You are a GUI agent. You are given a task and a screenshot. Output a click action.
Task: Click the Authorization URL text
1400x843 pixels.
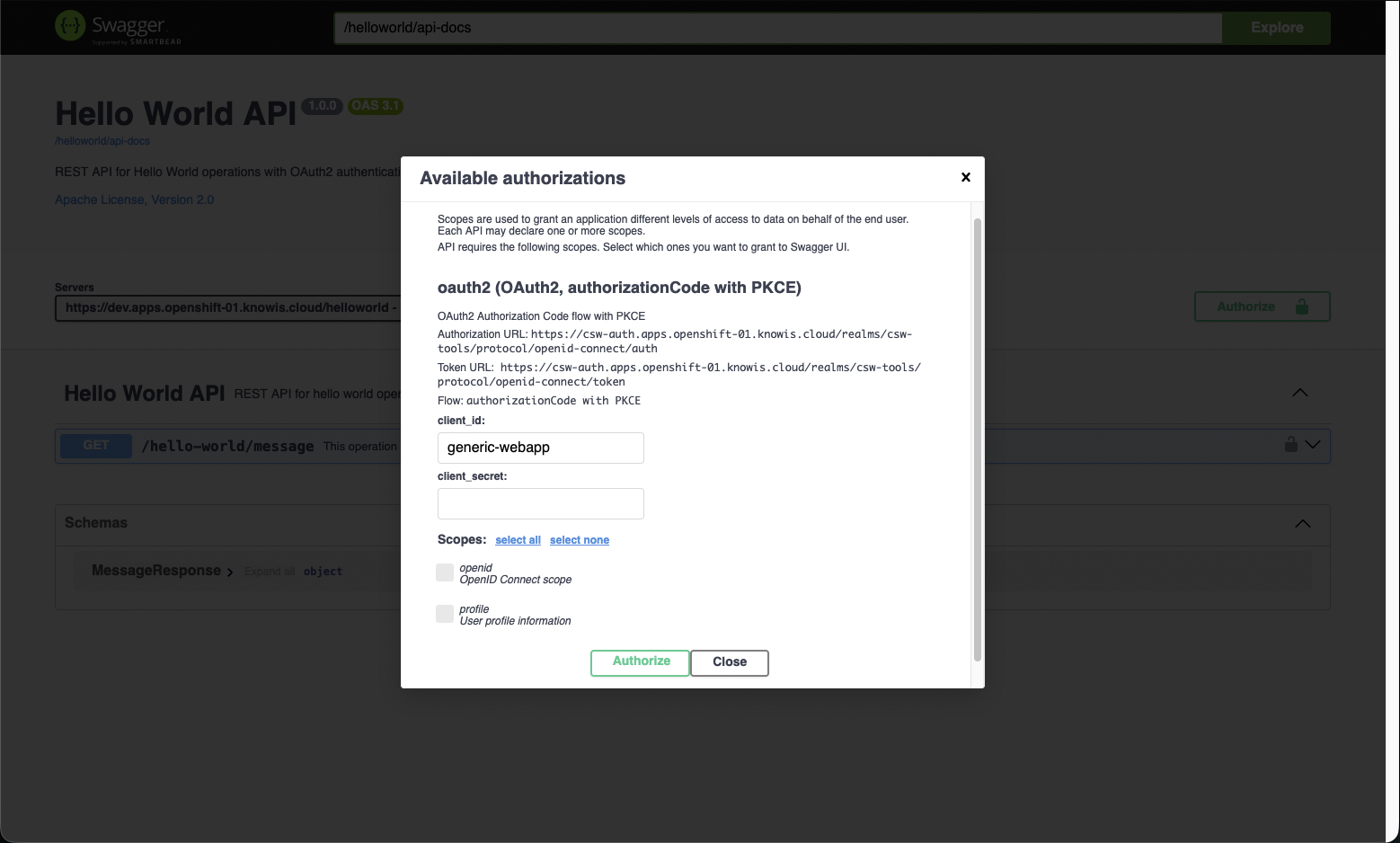(675, 342)
